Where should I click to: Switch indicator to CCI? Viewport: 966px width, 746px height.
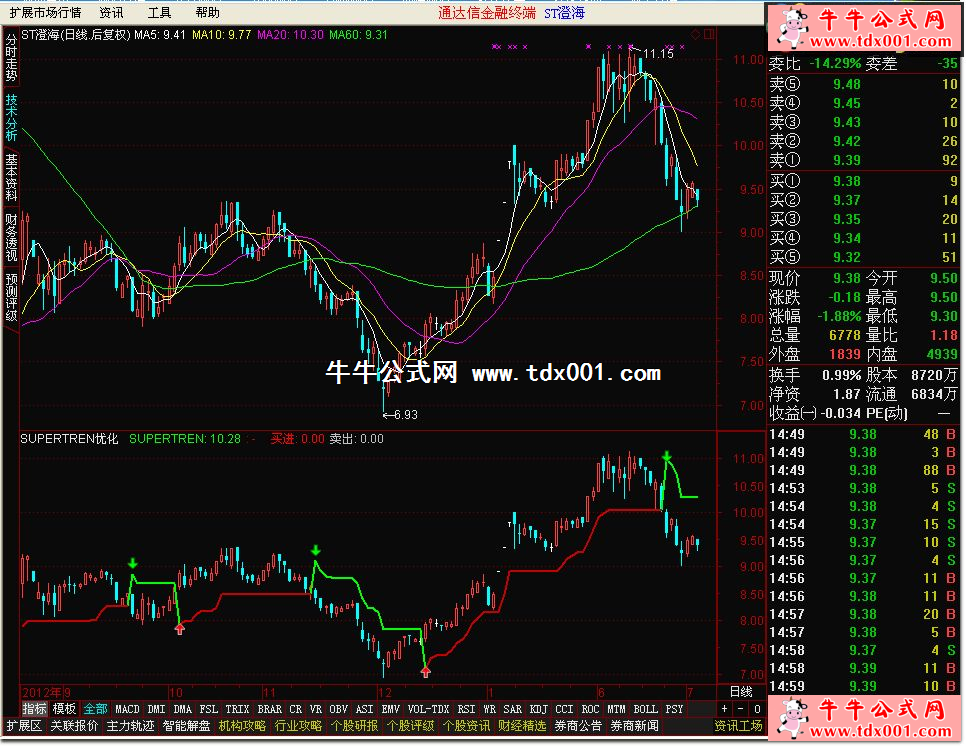click(x=564, y=709)
